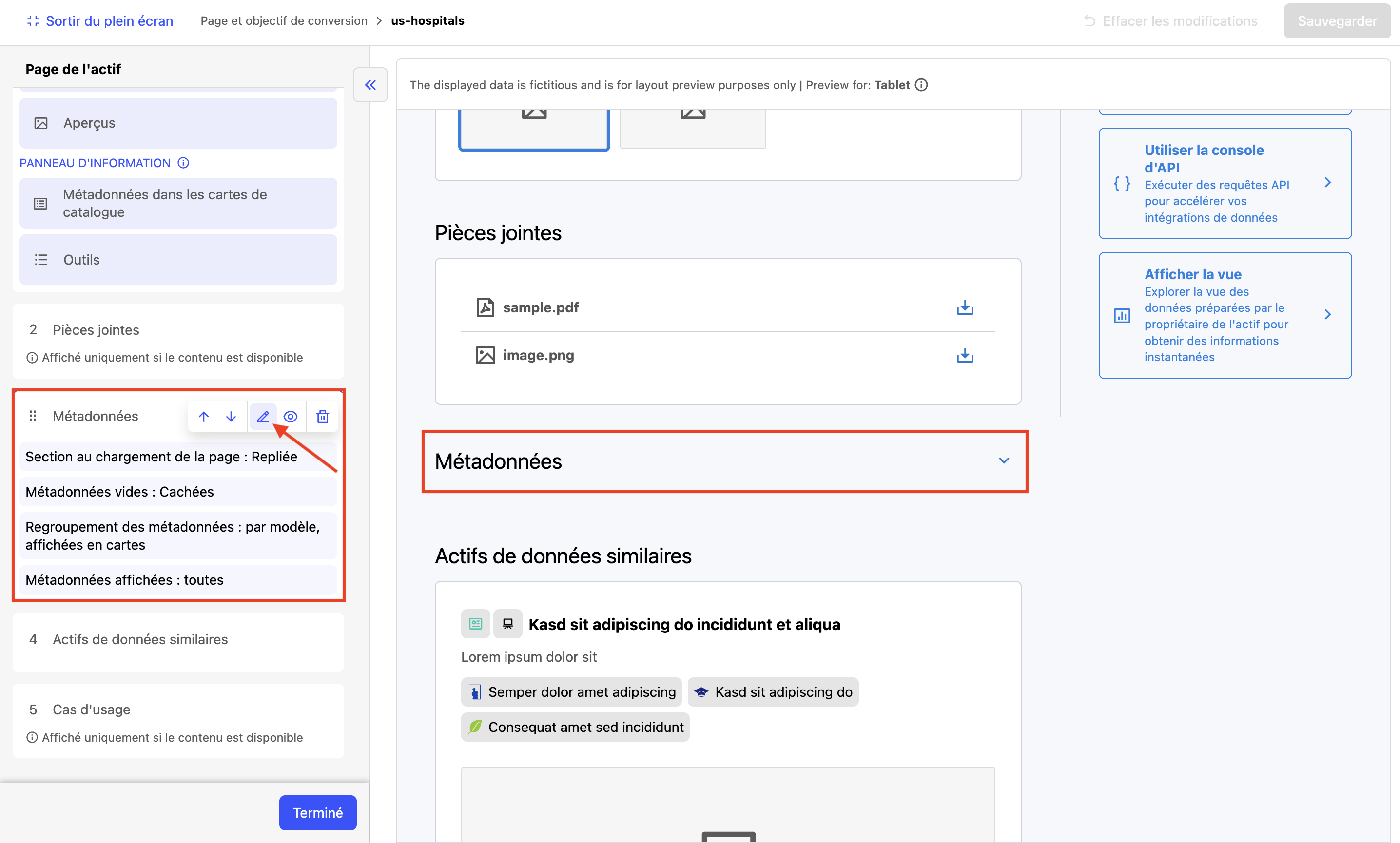Open Métadonnées dans les cartes de catalogue

pyautogui.click(x=178, y=203)
